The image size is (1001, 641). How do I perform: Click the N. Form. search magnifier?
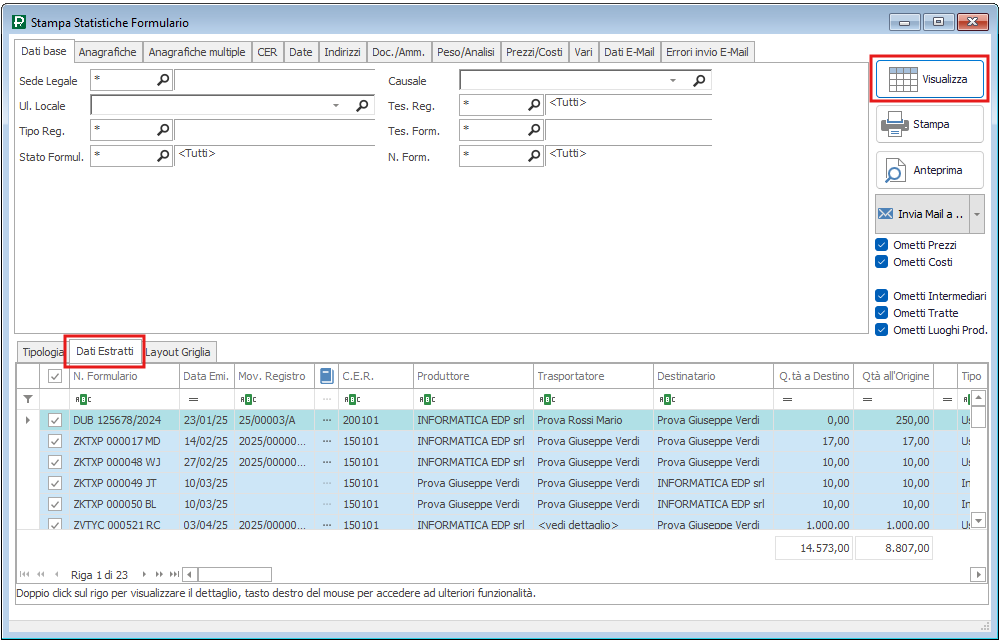535,155
